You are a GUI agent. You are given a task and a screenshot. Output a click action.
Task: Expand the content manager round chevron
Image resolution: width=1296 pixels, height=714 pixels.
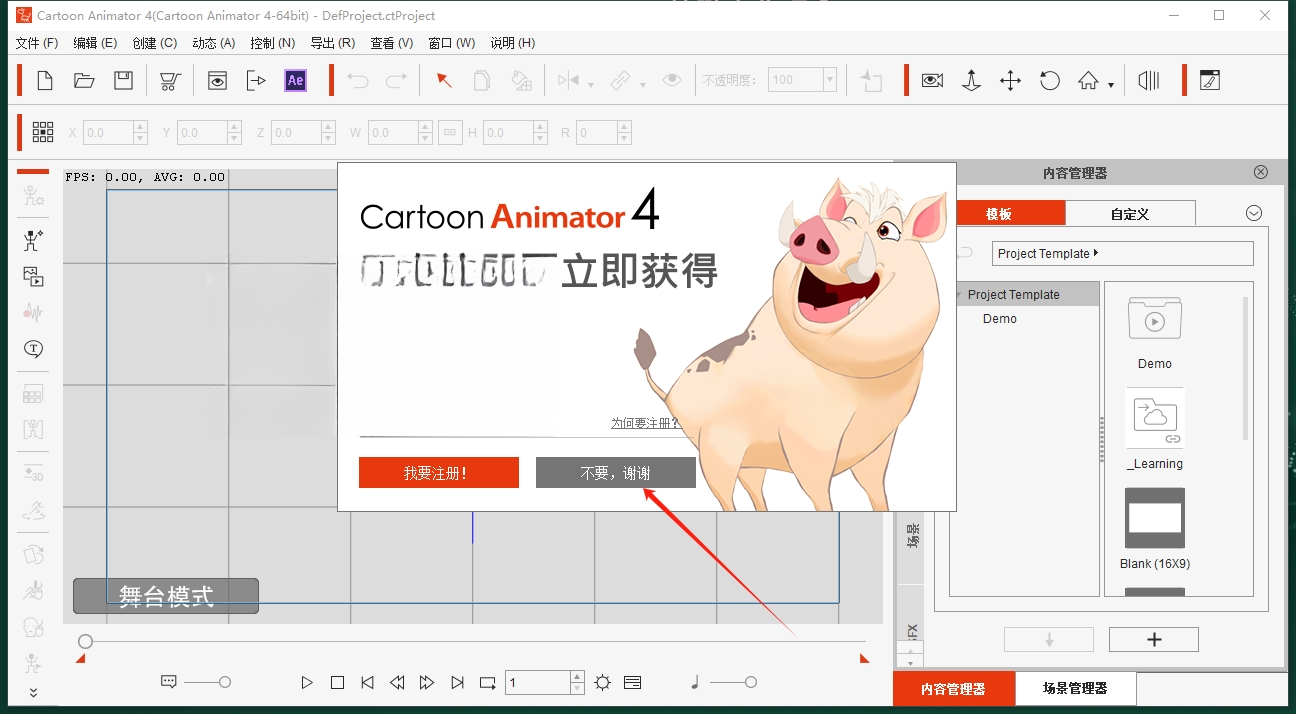point(1254,213)
